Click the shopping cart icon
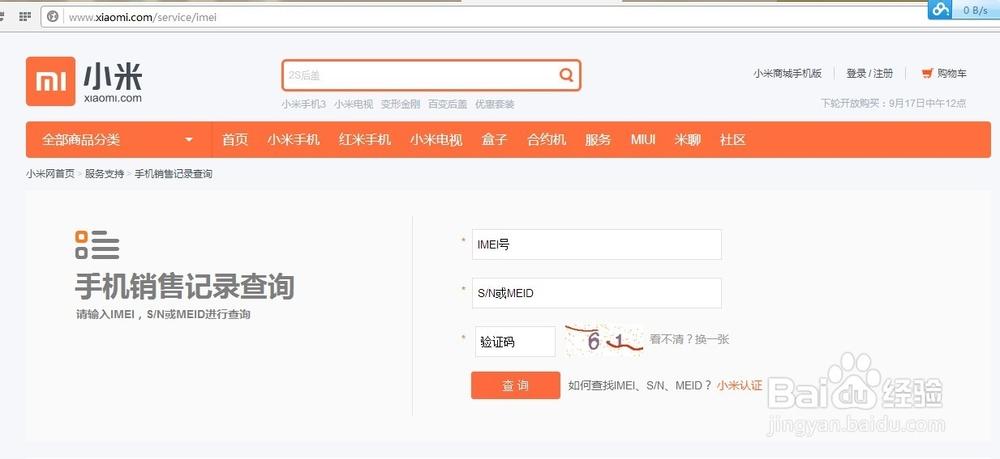 click(927, 73)
